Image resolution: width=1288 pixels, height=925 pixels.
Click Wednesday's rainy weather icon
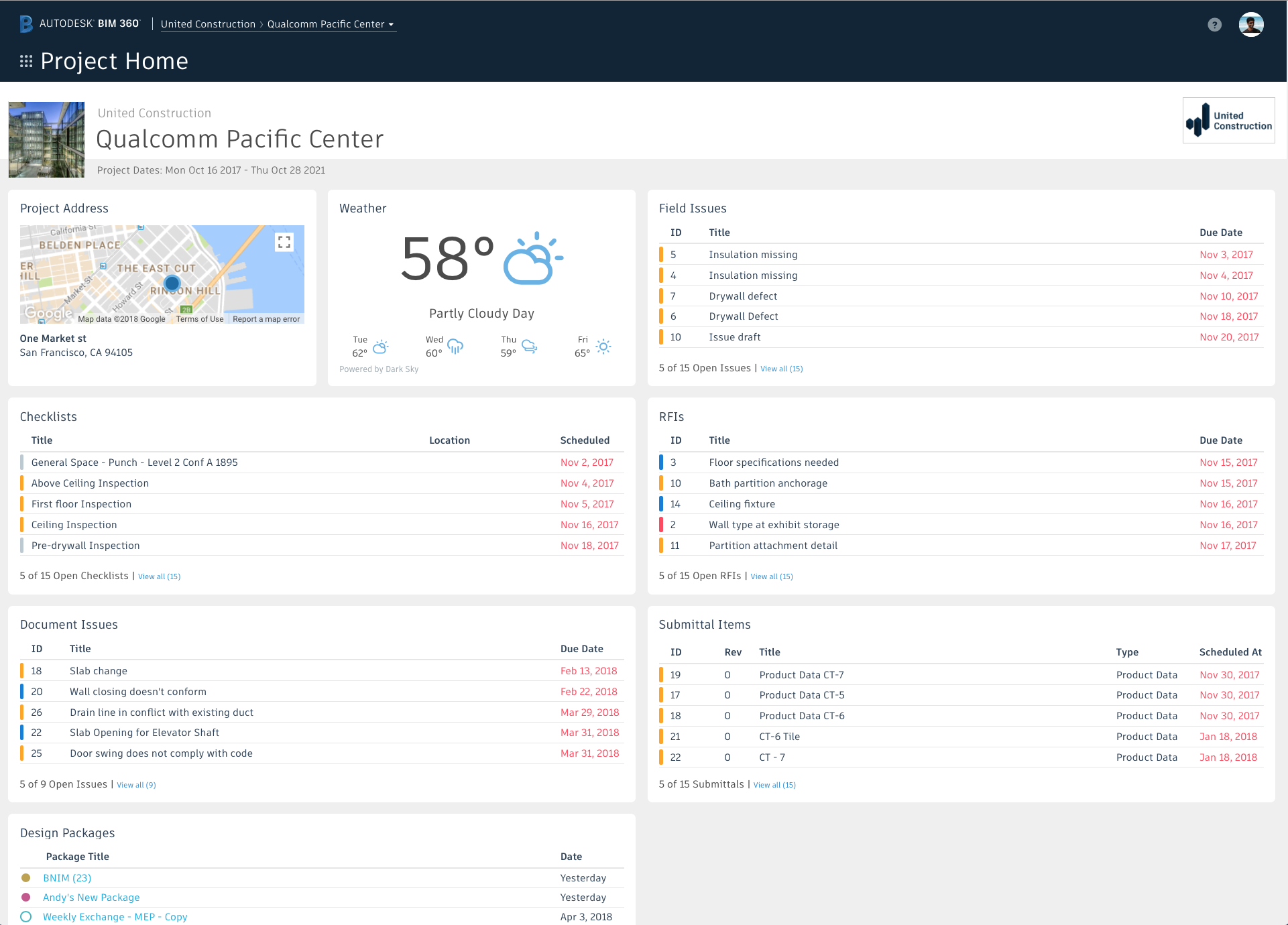click(x=456, y=347)
